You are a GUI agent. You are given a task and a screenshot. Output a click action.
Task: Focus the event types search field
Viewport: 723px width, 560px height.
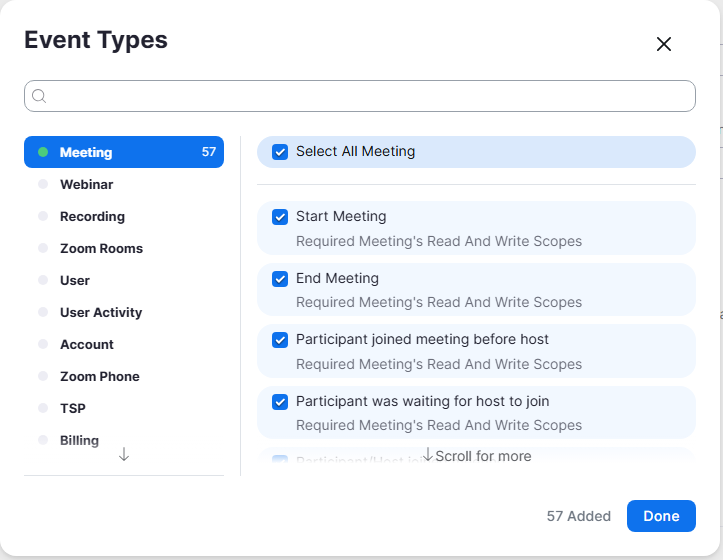tap(360, 96)
